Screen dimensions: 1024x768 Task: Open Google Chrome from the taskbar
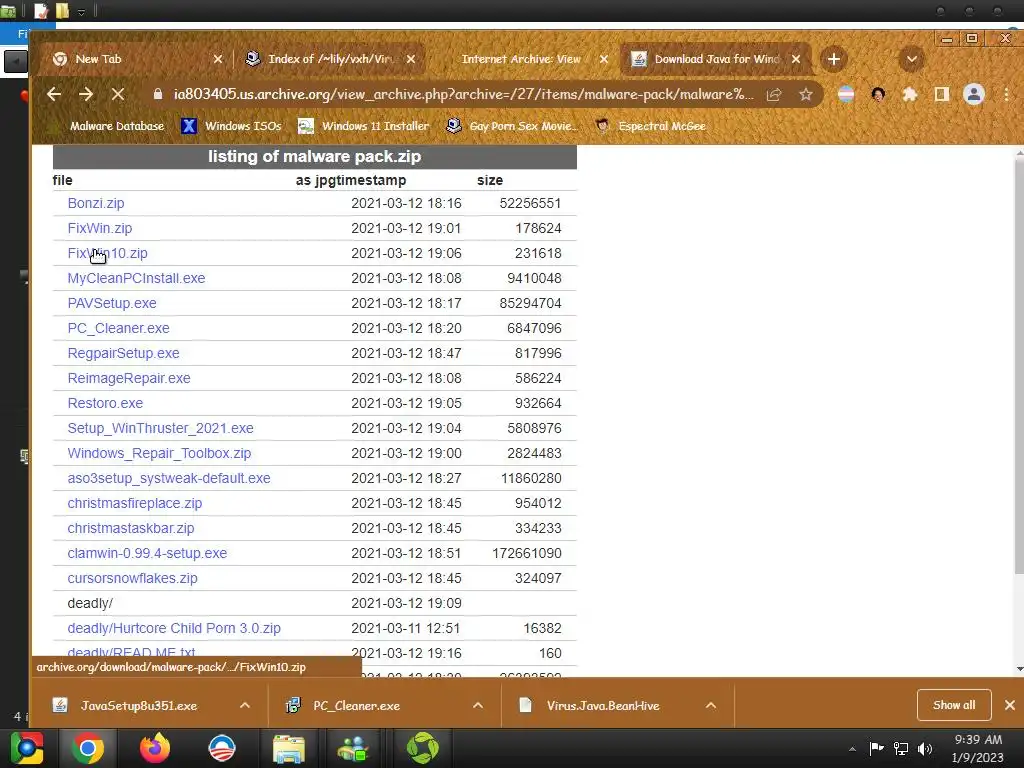coord(88,748)
